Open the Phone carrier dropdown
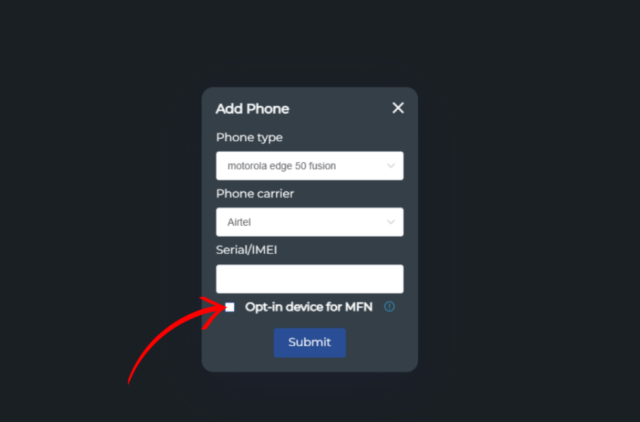640x422 pixels. pos(310,222)
